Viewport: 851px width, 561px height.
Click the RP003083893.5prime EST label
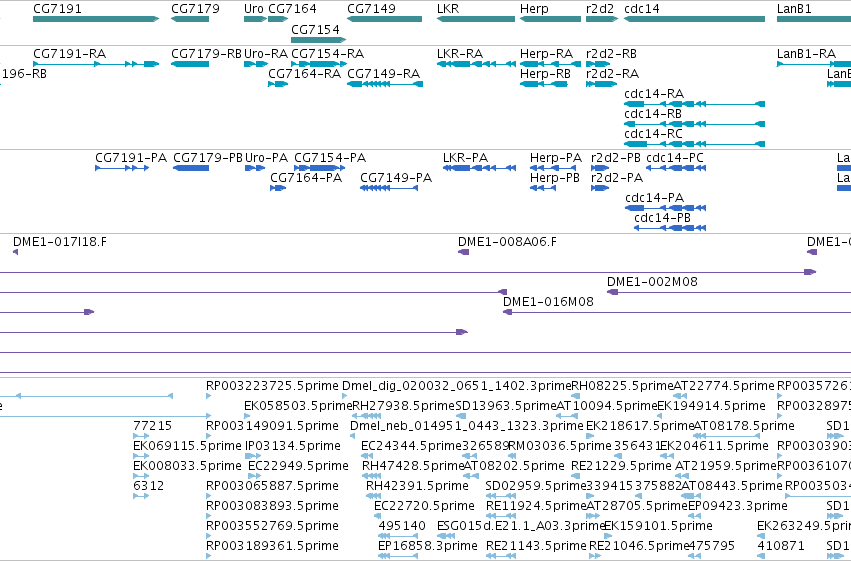(272, 507)
